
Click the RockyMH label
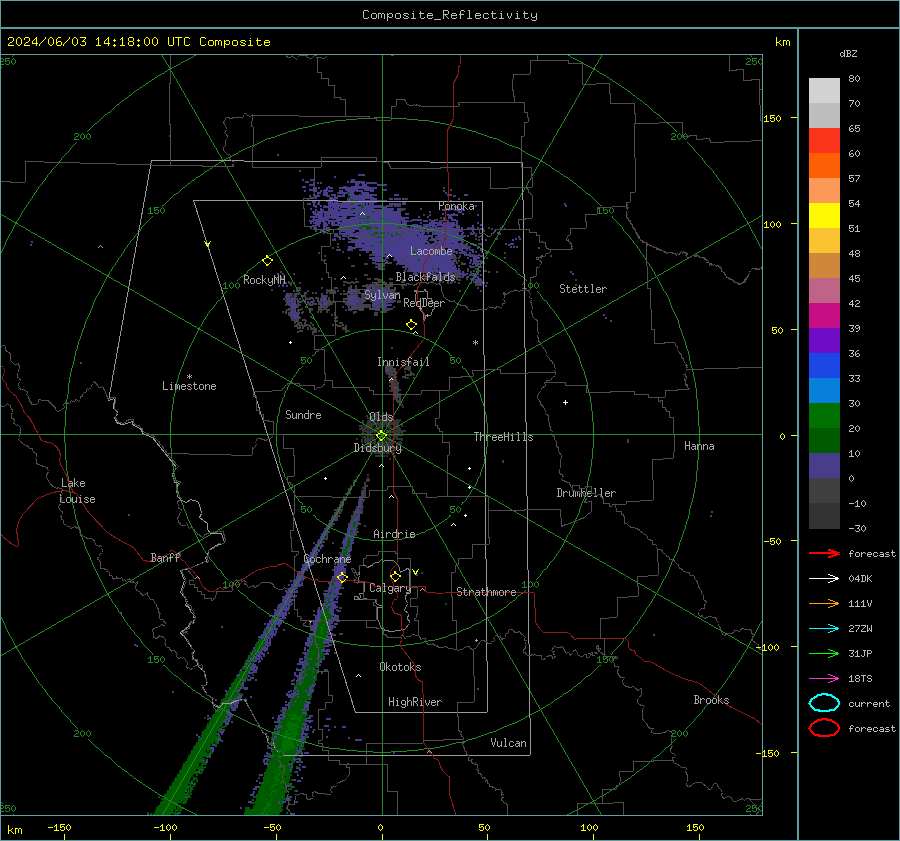tap(264, 280)
